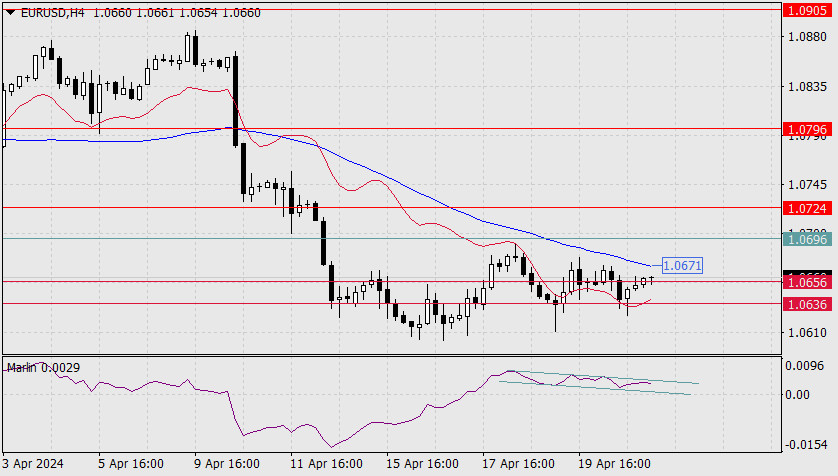Click the 17 Apr 16:00 time label
This screenshot has height=476, width=838.
518,463
